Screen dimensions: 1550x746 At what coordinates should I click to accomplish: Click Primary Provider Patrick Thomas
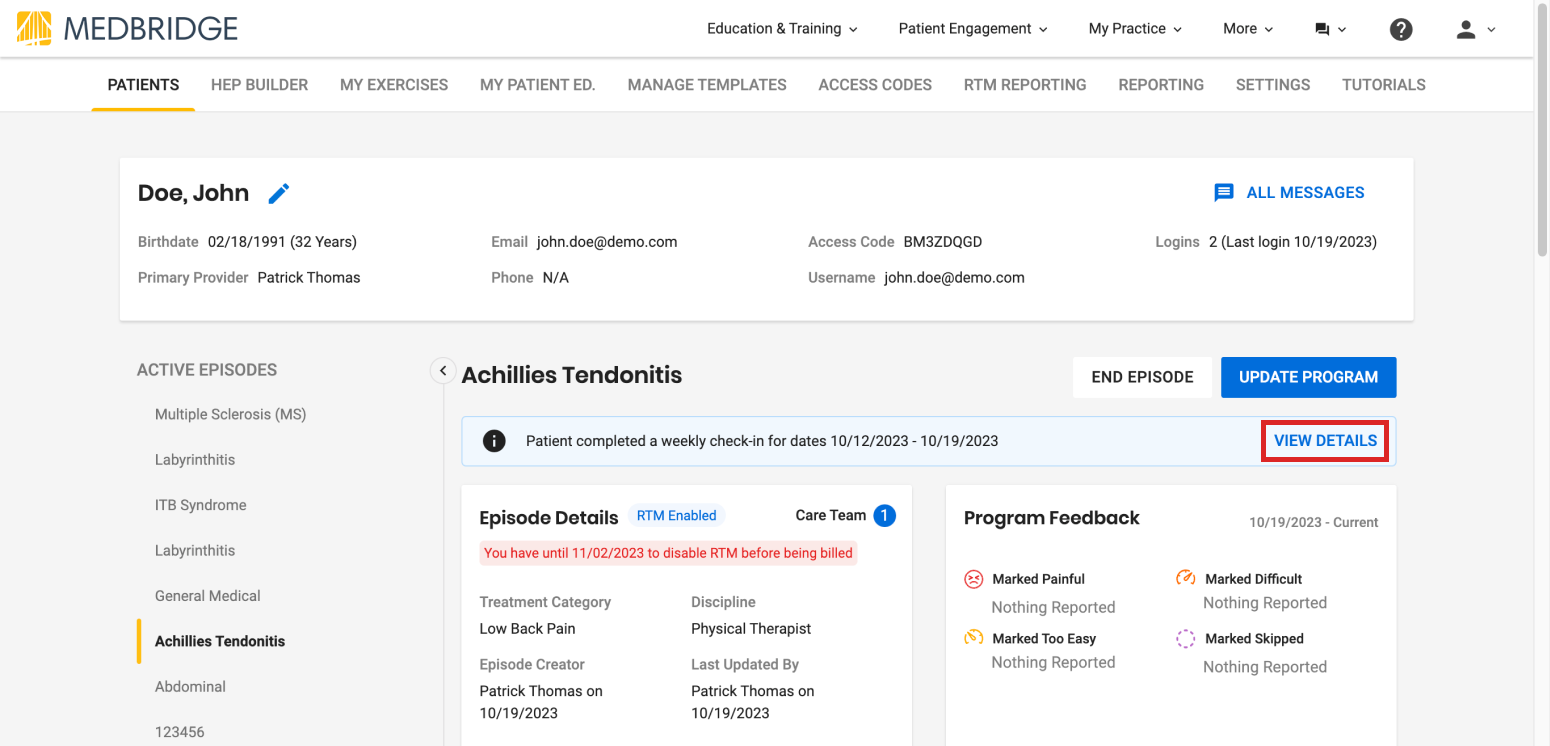pyautogui.click(x=308, y=278)
